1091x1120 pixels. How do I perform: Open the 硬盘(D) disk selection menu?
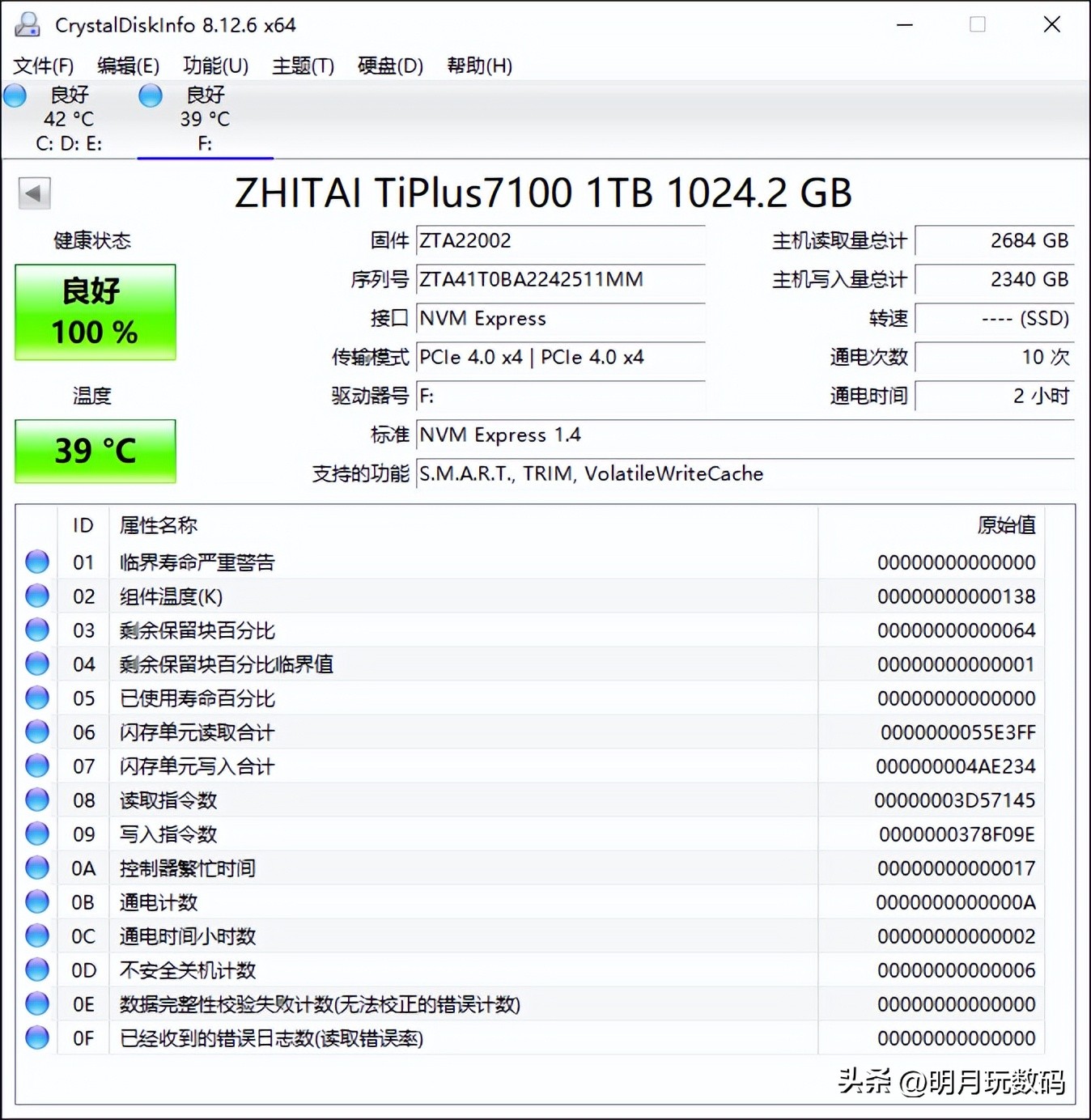389,66
